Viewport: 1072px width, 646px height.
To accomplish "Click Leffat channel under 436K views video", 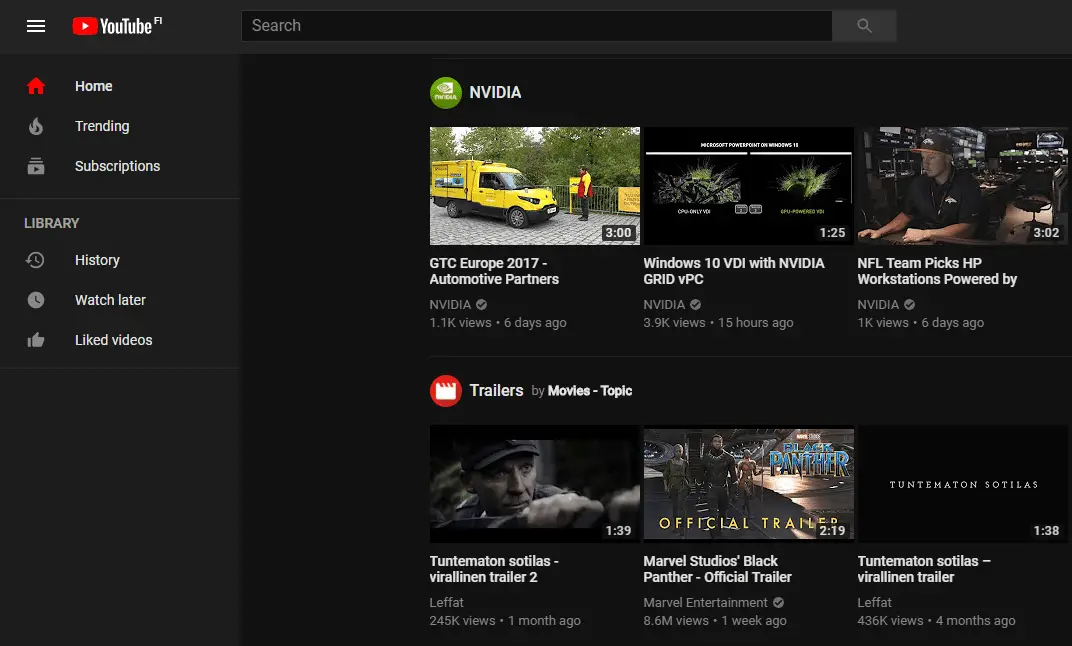I will coord(874,602).
